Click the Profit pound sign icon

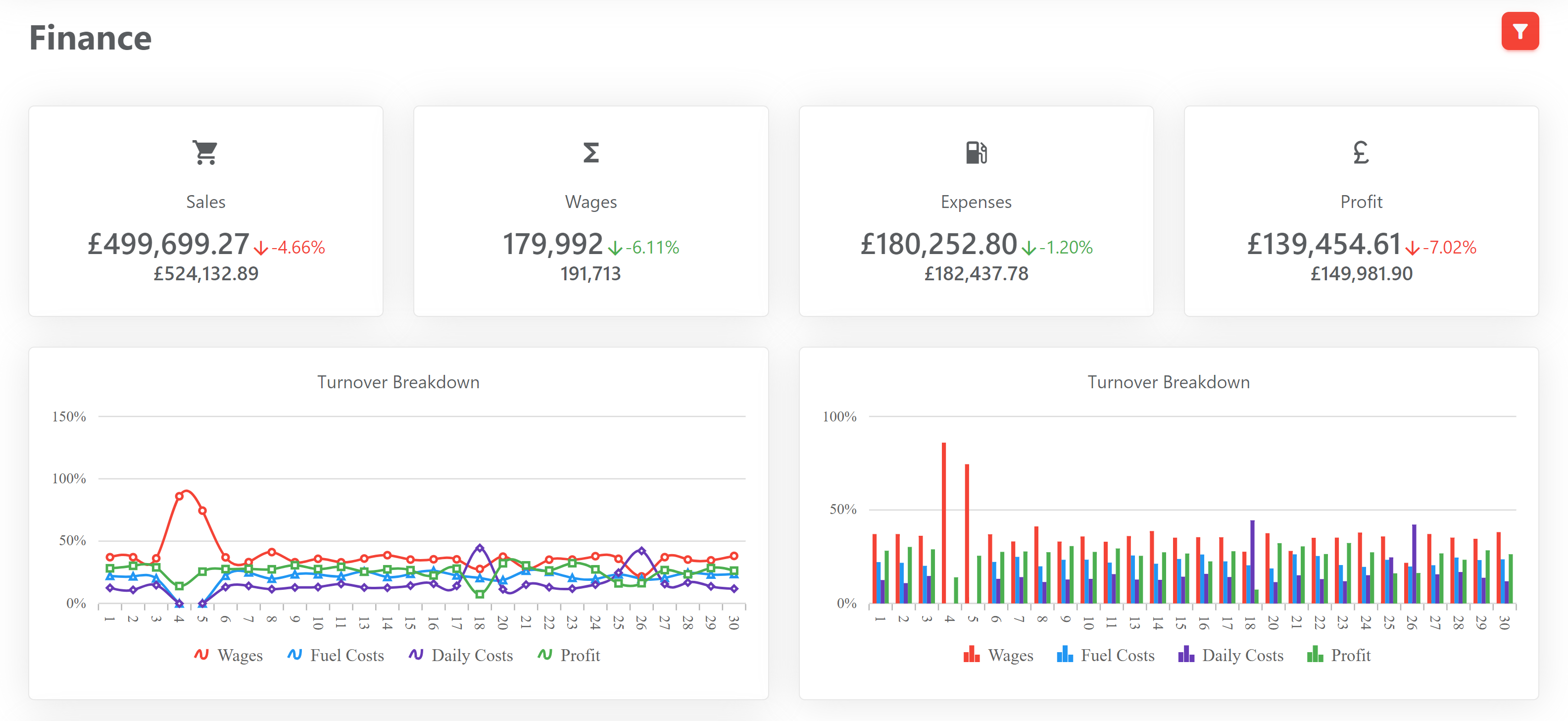pos(1361,152)
